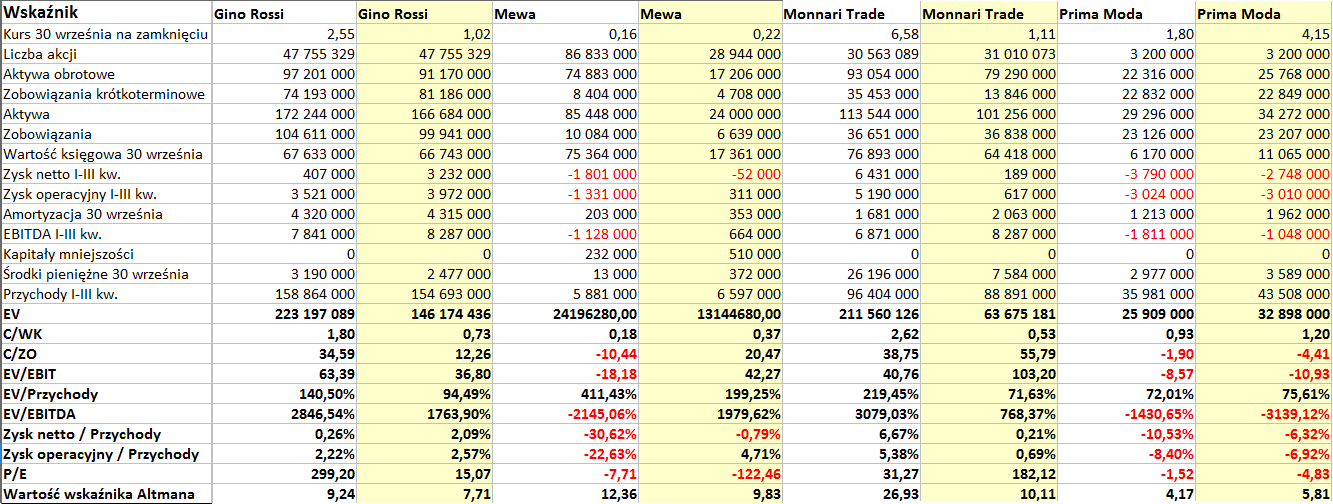The width and height of the screenshot is (1333, 504).
Task: Click the EV/EBITDA cell '-3139,12%'
Action: coord(1264,414)
